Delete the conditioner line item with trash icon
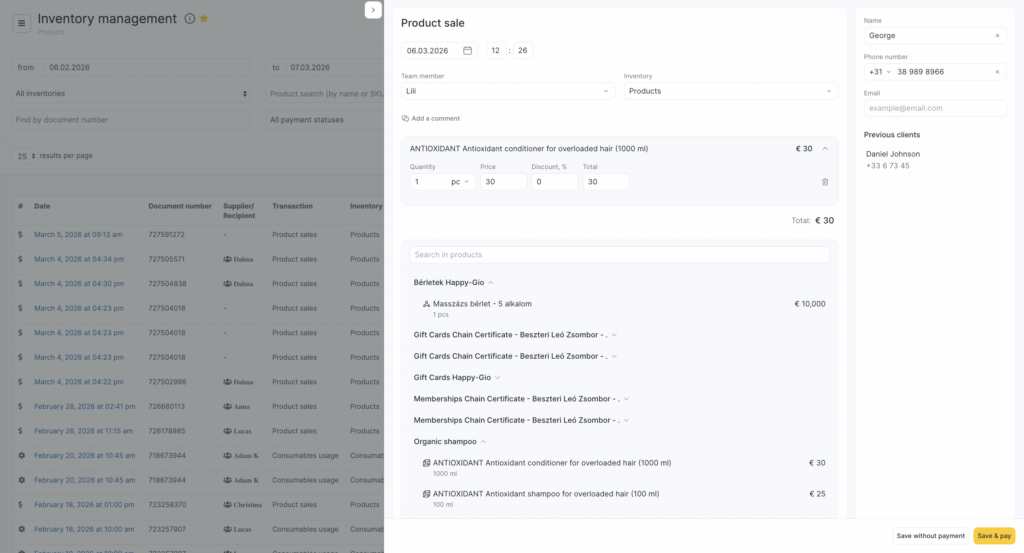1024x553 pixels. (825, 182)
